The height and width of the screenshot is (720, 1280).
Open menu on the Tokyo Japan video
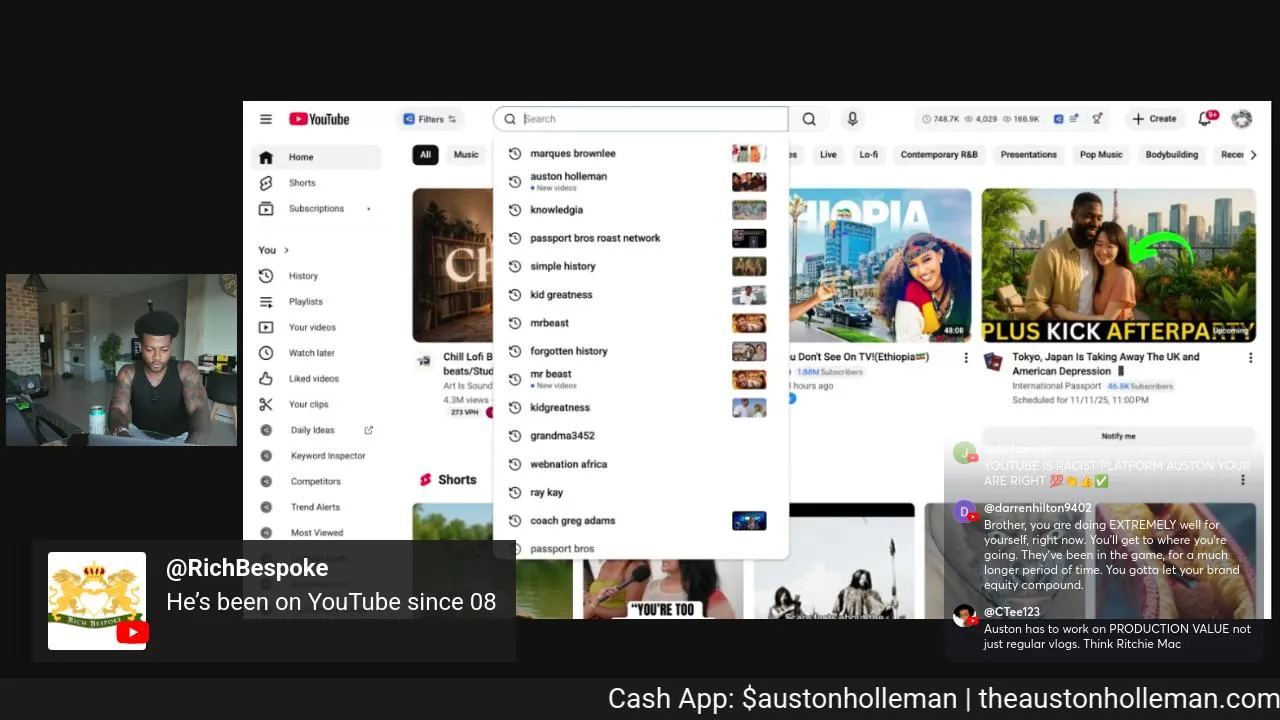pyautogui.click(x=1250, y=358)
